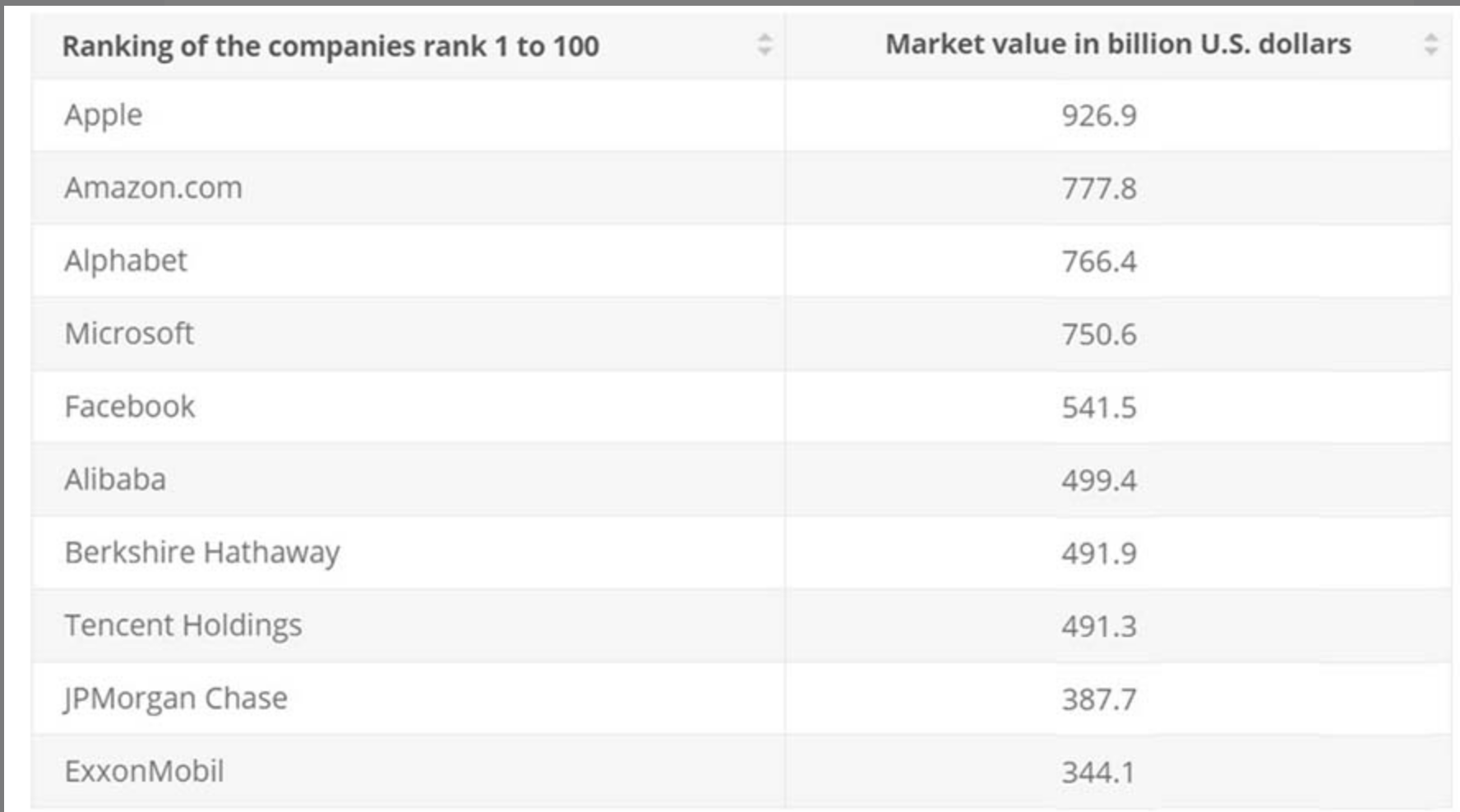Select the Berkshire Hathaway cell
1460x812 pixels.
click(202, 552)
